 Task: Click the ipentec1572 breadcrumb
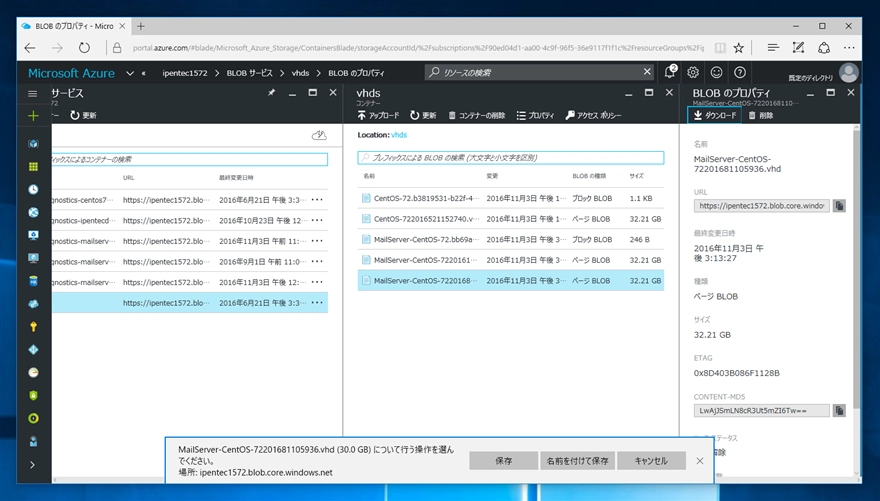(x=185, y=73)
